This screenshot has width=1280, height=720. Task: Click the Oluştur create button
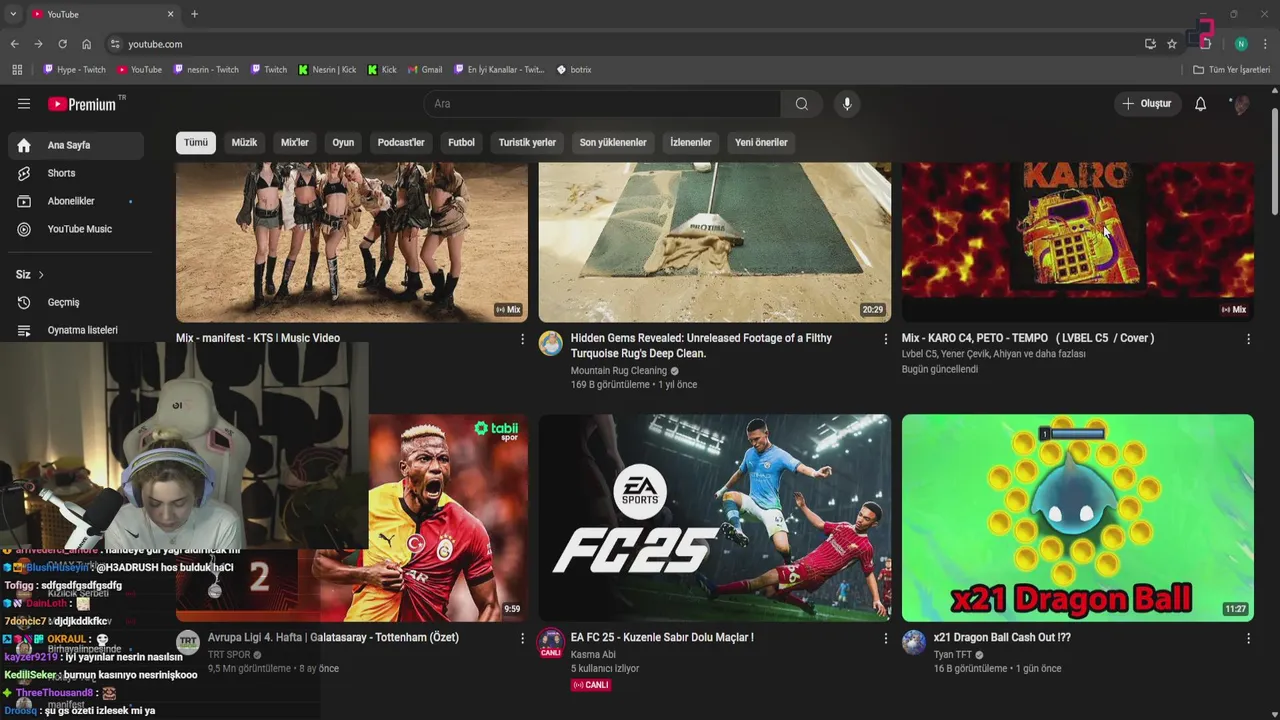point(1148,104)
